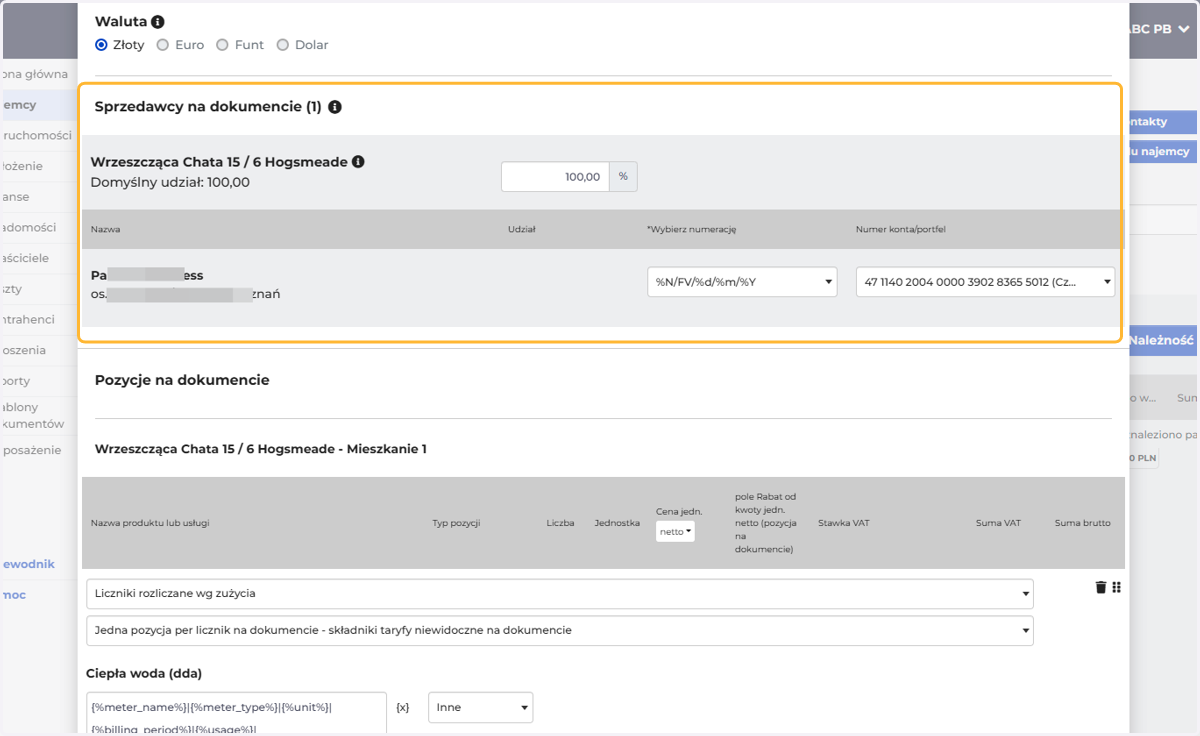Image resolution: width=1200 pixels, height=736 pixels.
Task: Click the Jednostka column header
Action: tap(617, 523)
